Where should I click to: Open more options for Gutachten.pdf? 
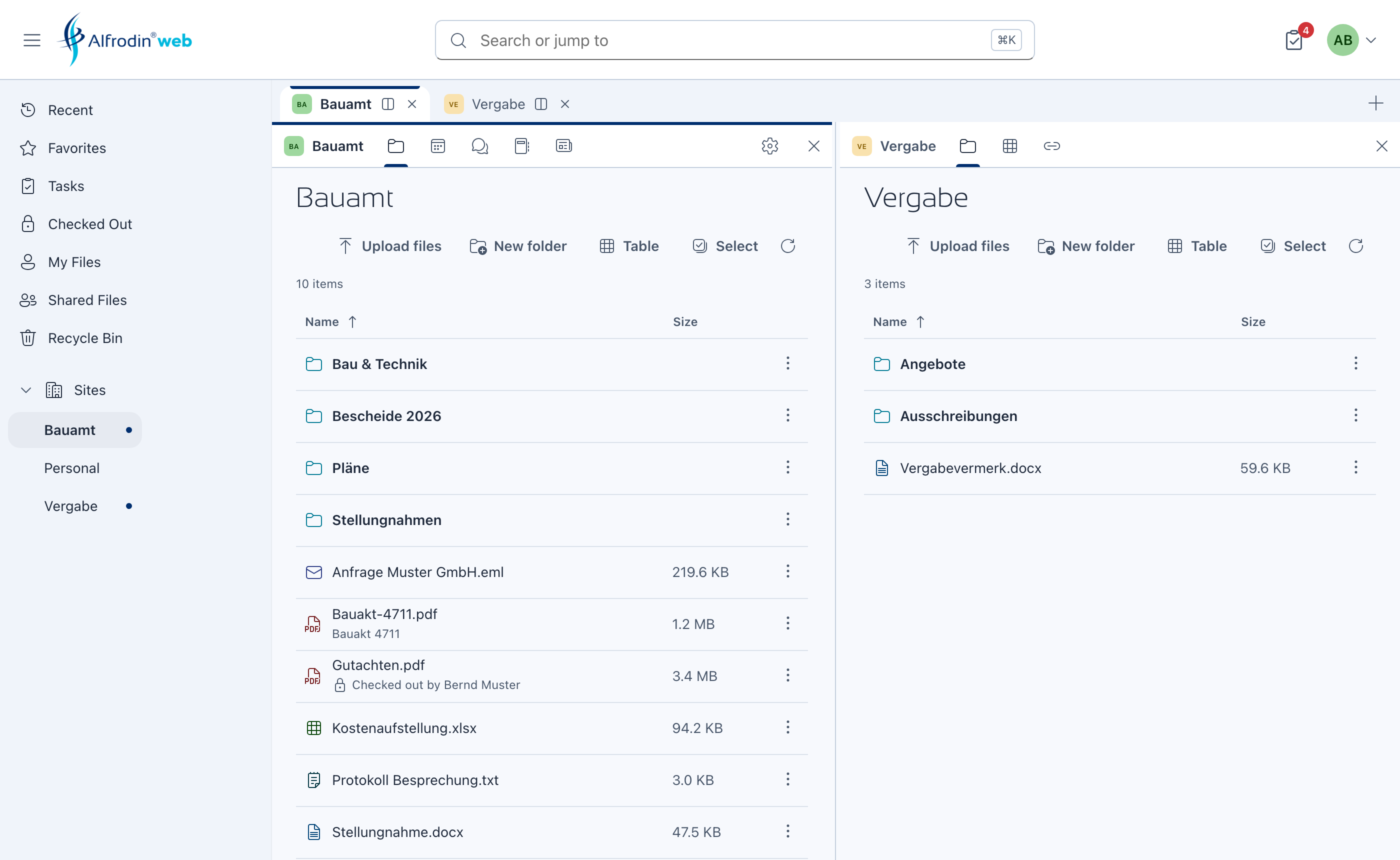(787, 675)
